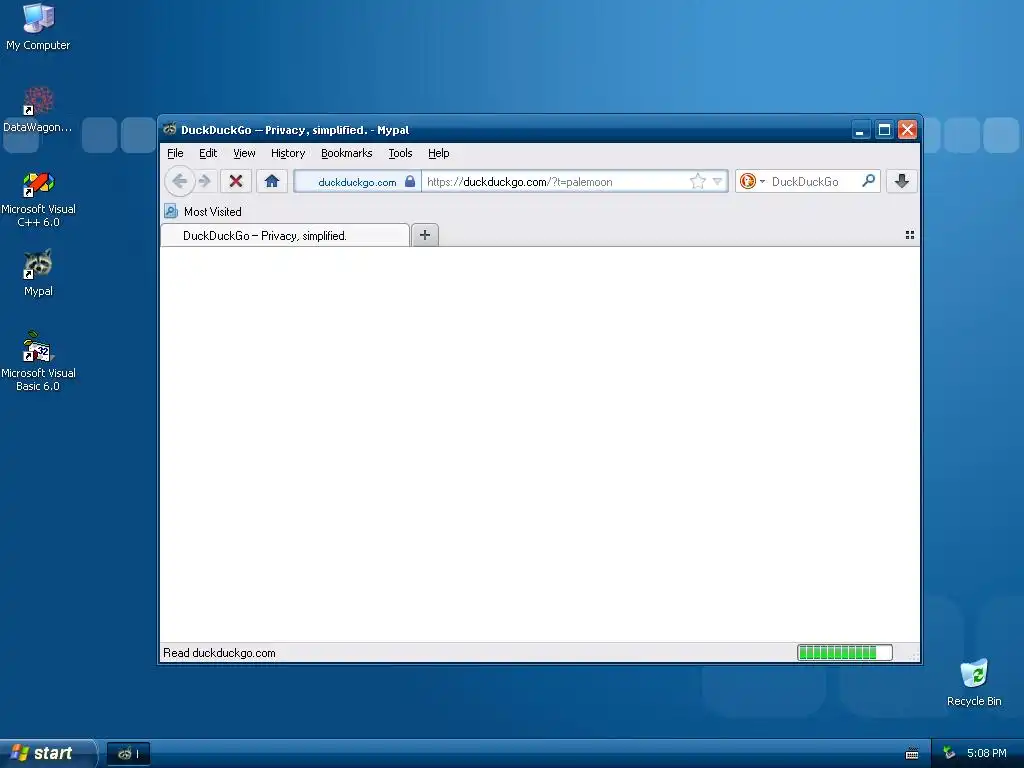Select Microsoft Visual Basic 6.0 desktop icon
Image resolution: width=1024 pixels, height=768 pixels.
coord(38,361)
